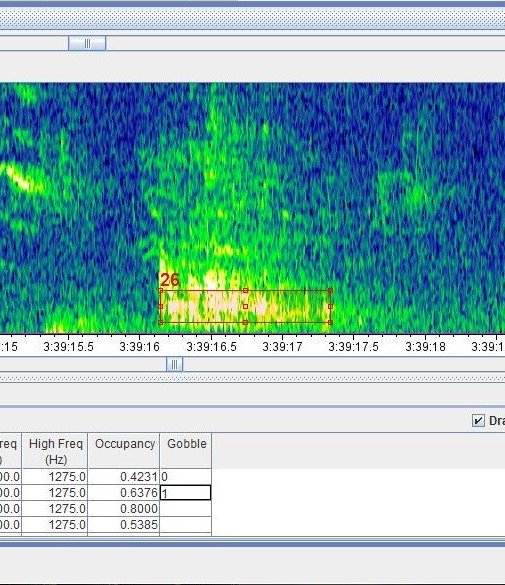Image resolution: width=505 pixels, height=585 pixels.
Task: Click the 3:39:15.5 time axis label
Action: point(68,347)
